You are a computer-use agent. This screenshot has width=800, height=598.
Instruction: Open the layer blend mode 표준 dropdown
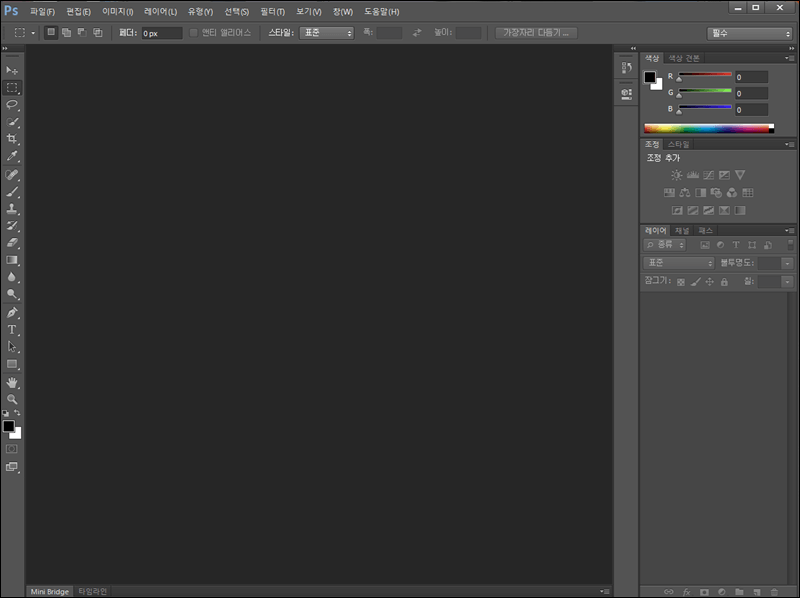click(x=679, y=263)
